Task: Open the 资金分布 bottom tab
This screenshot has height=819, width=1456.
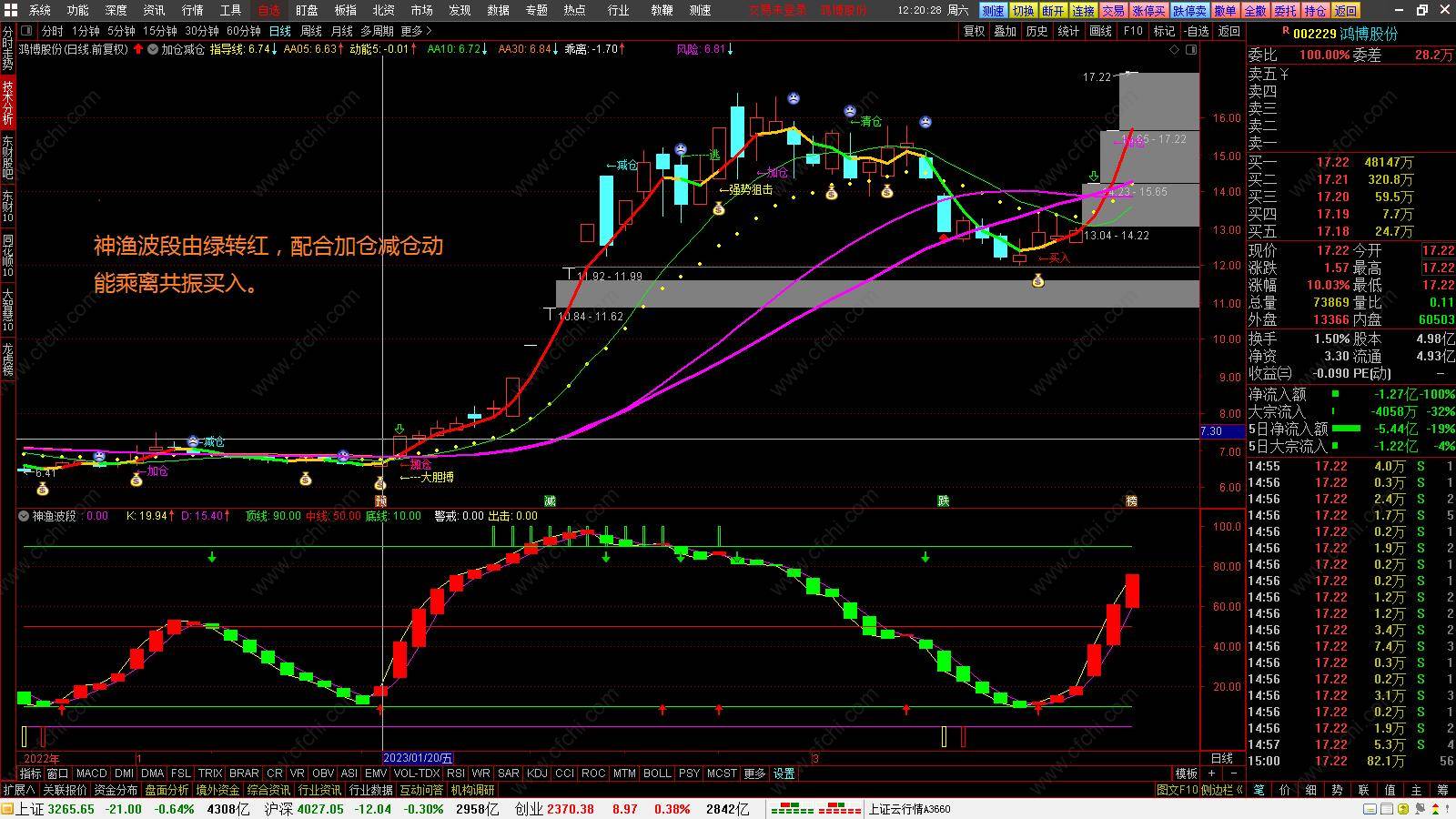Action: click(116, 790)
